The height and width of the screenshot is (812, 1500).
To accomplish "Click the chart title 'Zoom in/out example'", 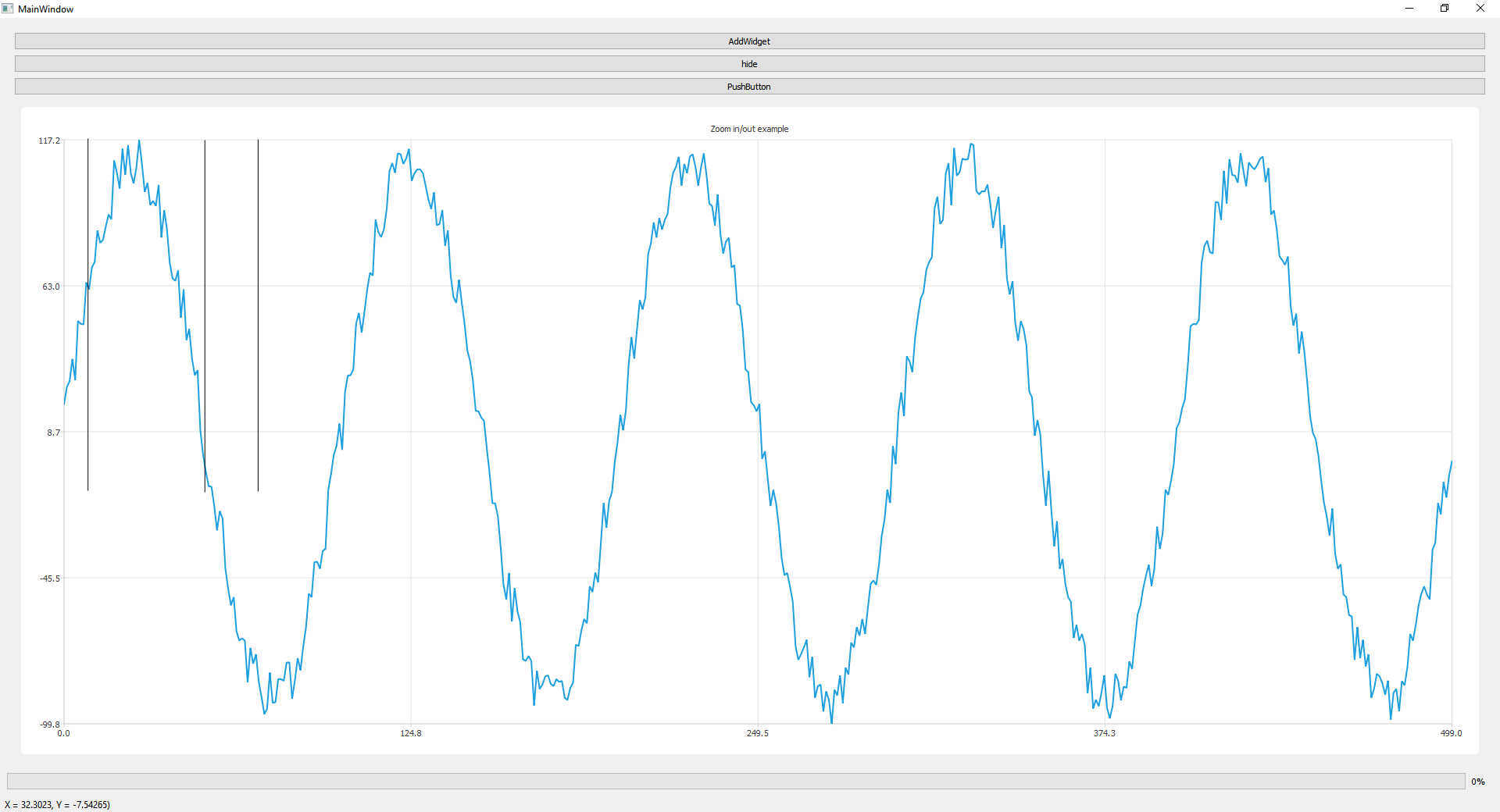I will point(748,129).
